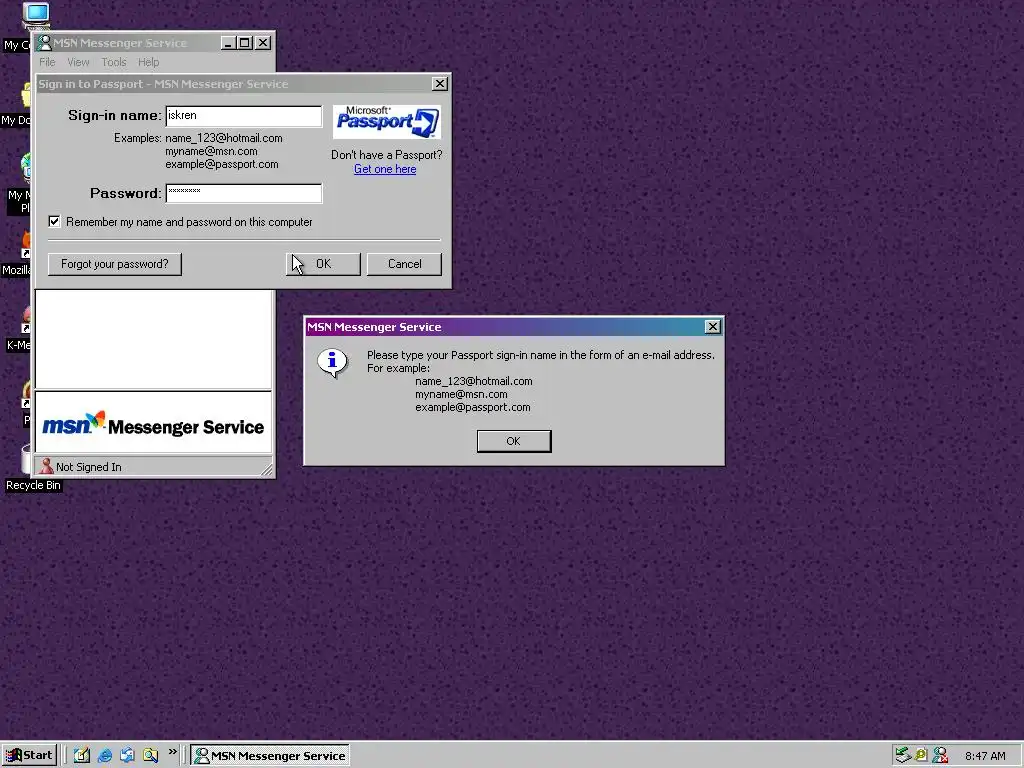Open the Tools menu in MSN Messenger
Screen dimensions: 1024x768
click(114, 62)
